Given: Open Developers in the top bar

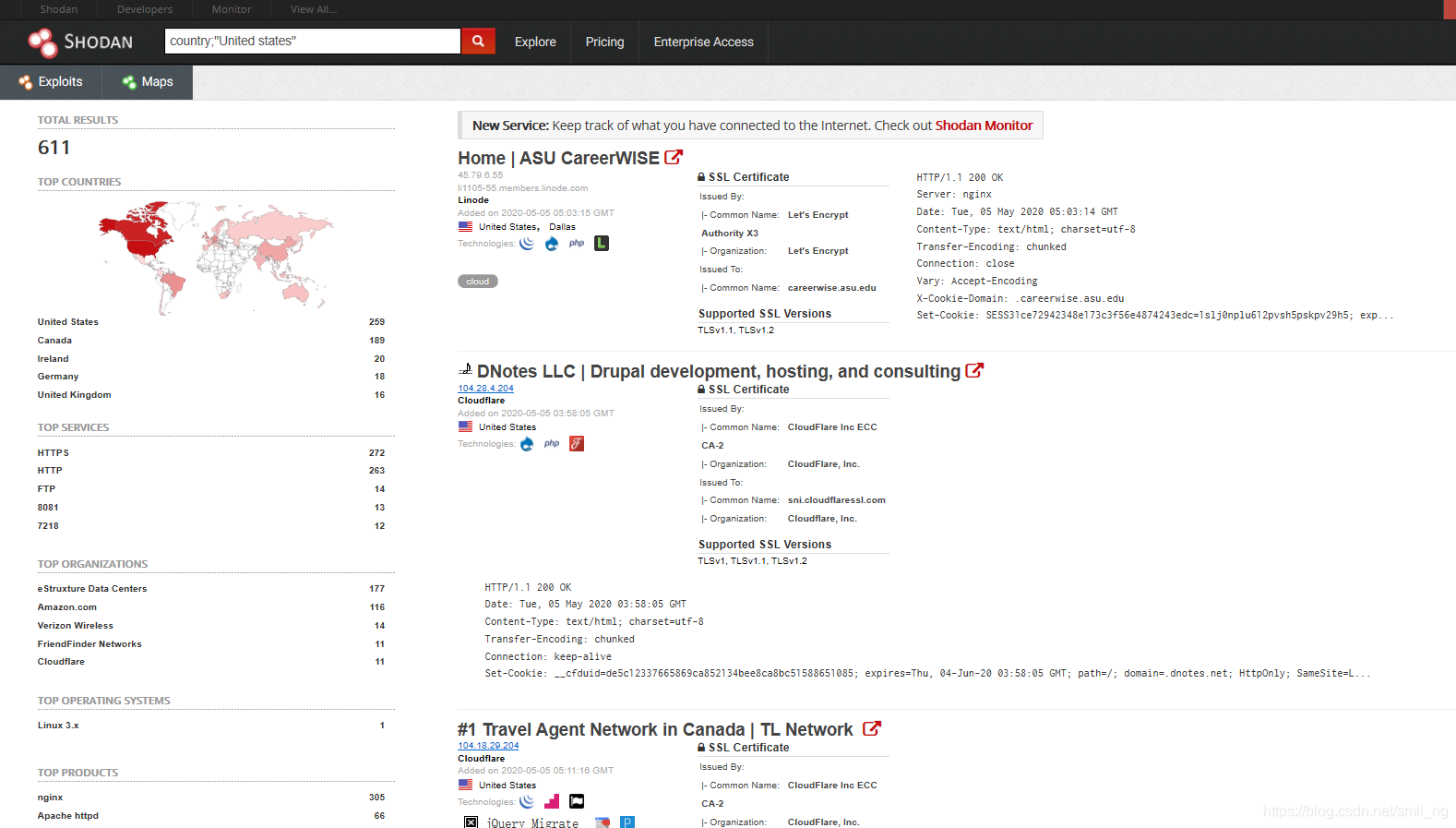Looking at the screenshot, I should click(x=145, y=9).
